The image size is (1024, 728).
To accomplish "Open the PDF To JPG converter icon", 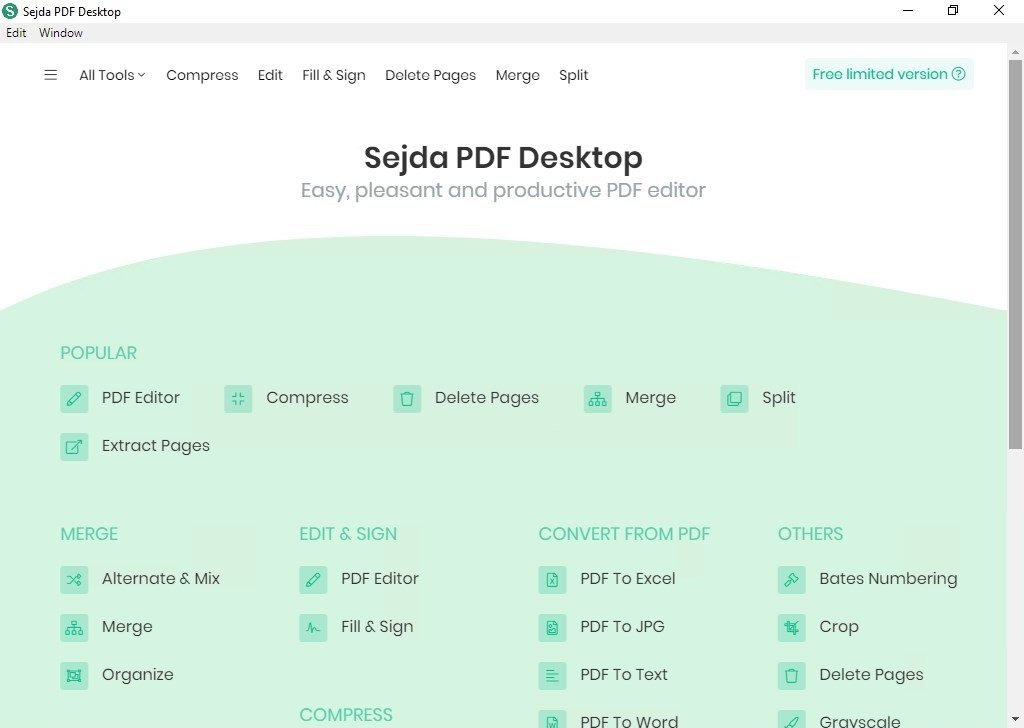I will click(552, 627).
